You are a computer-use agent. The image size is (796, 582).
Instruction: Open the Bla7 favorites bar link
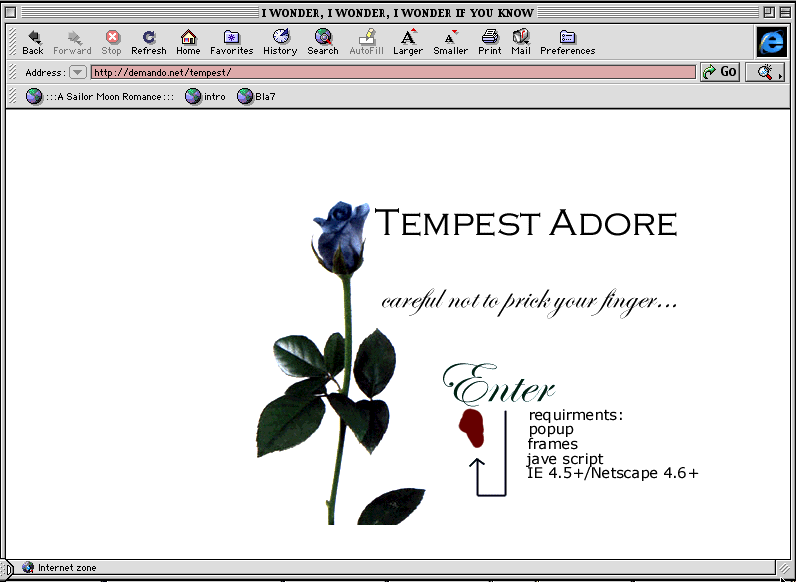click(256, 97)
